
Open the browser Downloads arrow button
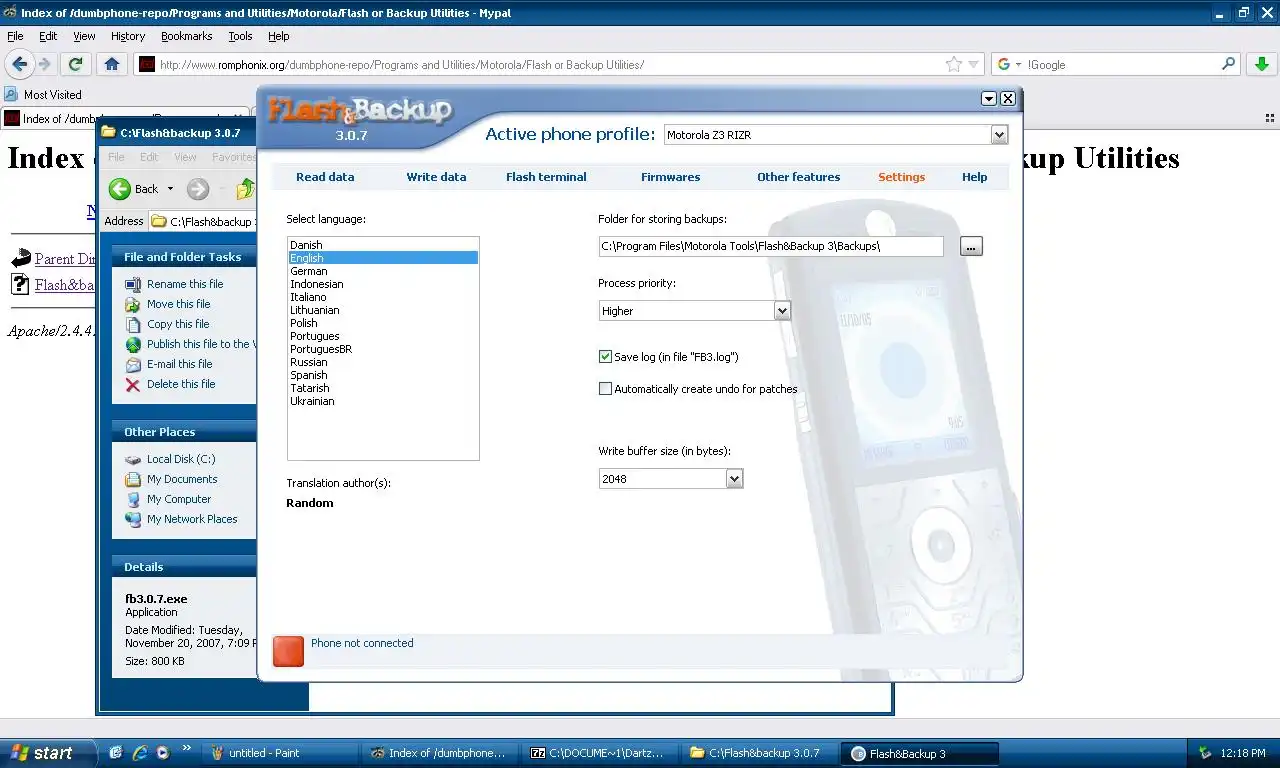[1261, 64]
